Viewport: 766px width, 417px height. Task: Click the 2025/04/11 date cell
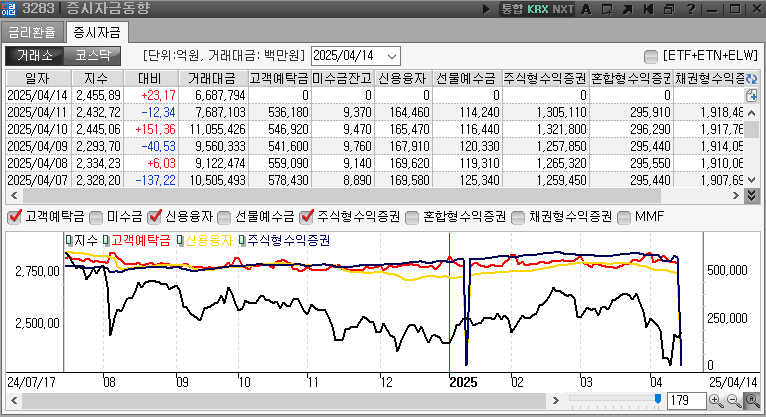[37, 112]
